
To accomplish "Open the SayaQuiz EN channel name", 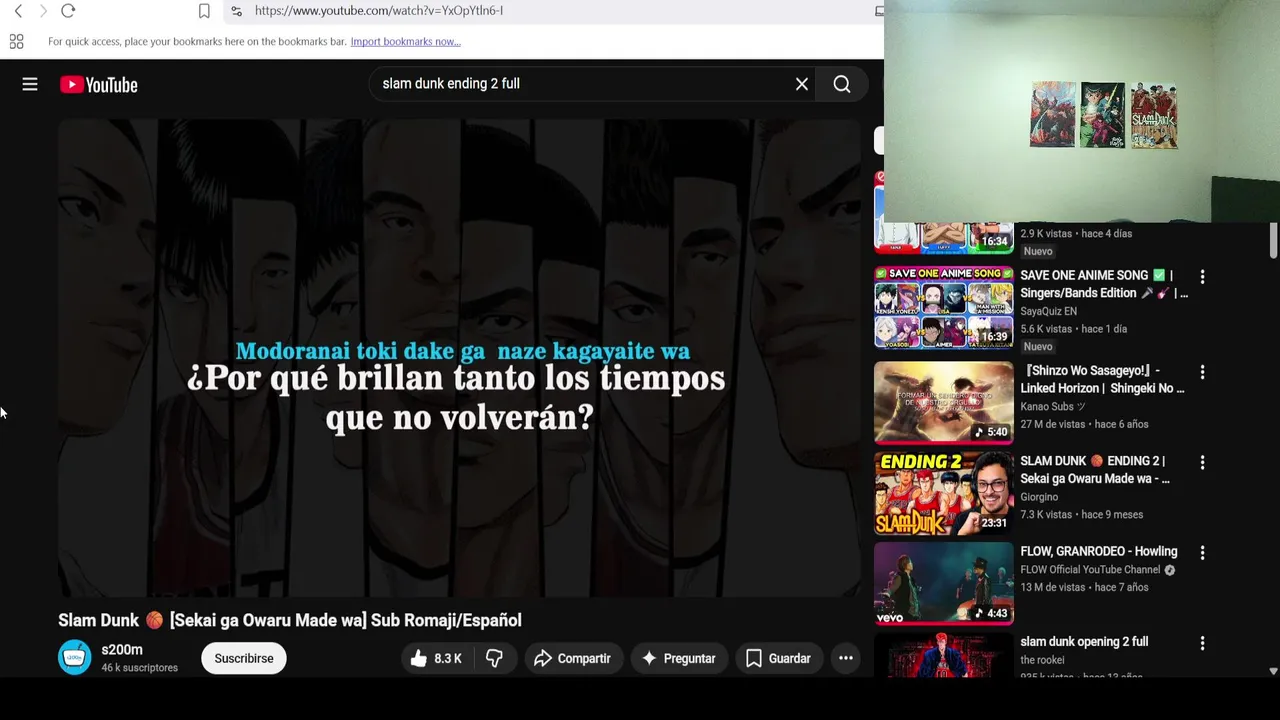I will point(1048,312).
